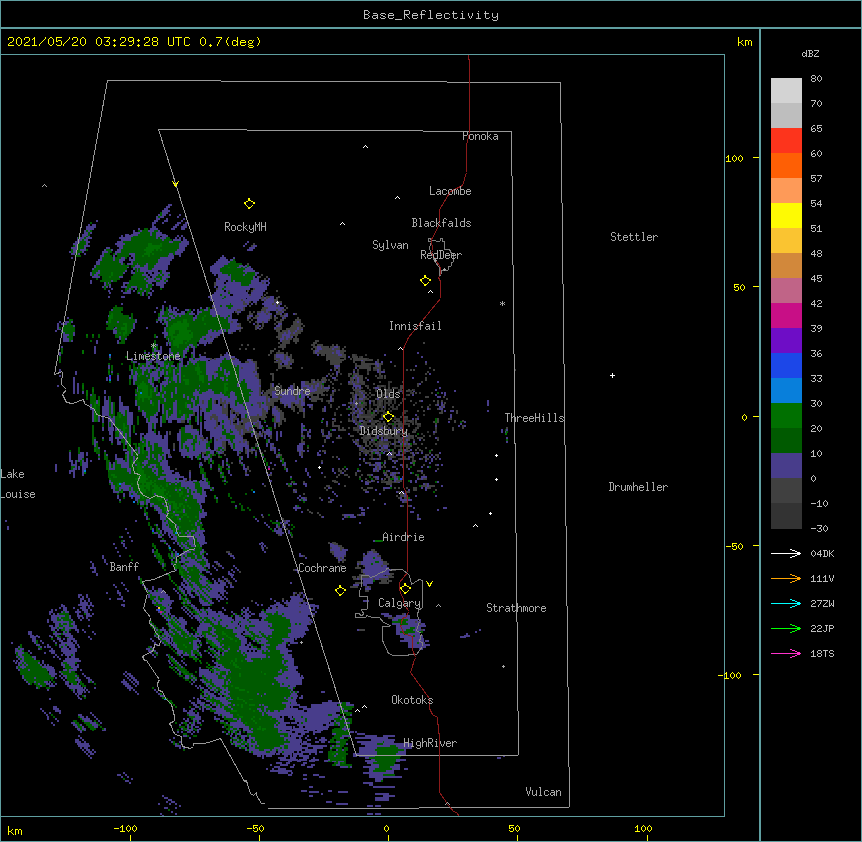Click the Ponoka label

pyautogui.click(x=480, y=136)
